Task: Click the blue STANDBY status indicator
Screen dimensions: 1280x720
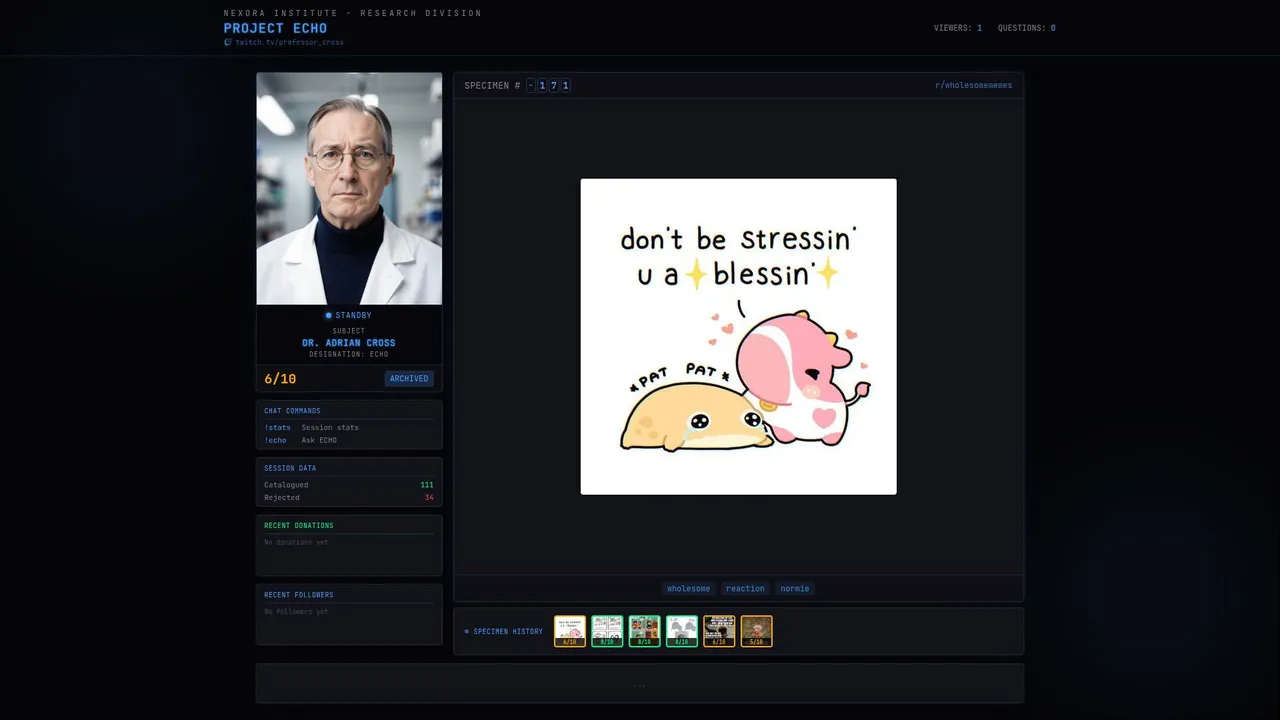Action: point(348,315)
